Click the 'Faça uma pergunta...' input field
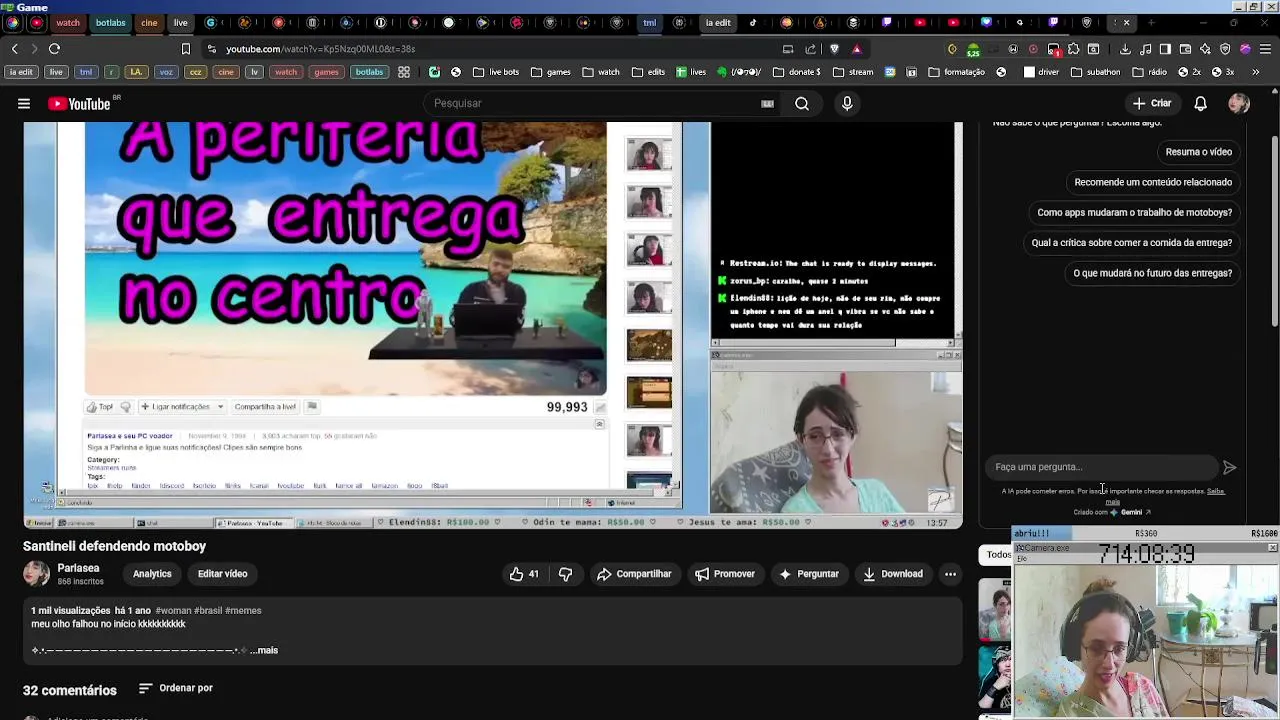This screenshot has height=720, width=1280. click(x=1100, y=467)
